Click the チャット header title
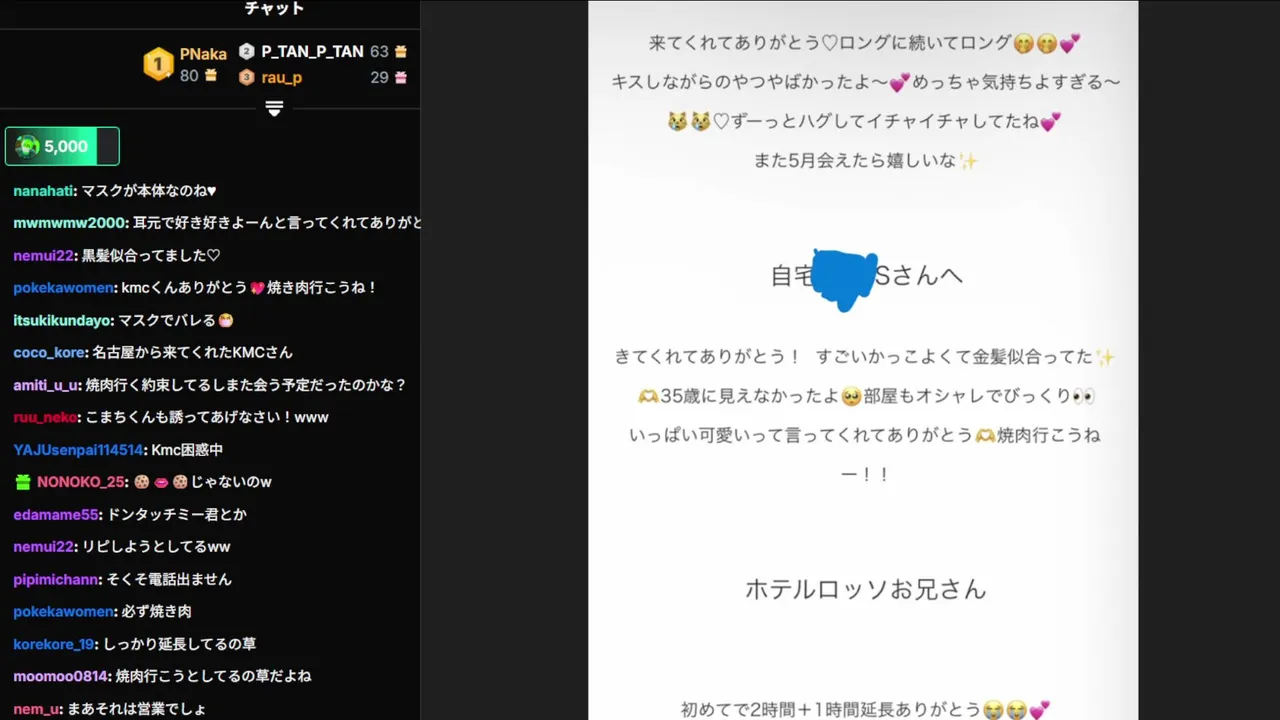The height and width of the screenshot is (720, 1280). (274, 9)
